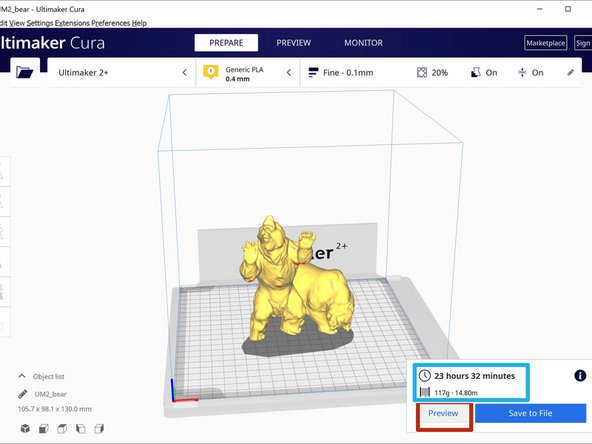Click the pencil icon beside UM2_bear

(x=23, y=394)
